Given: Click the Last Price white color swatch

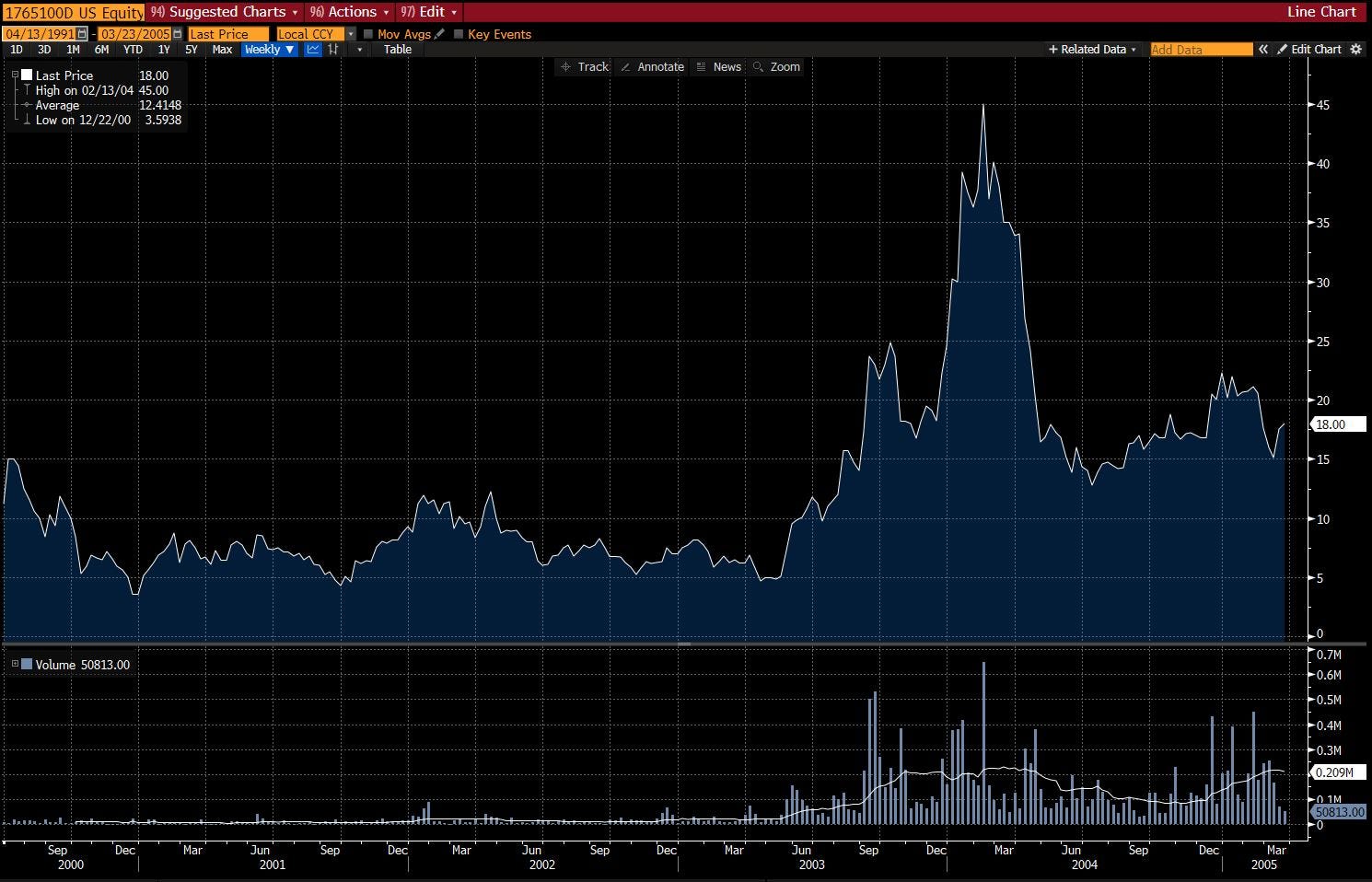Looking at the screenshot, I should 27,75.
